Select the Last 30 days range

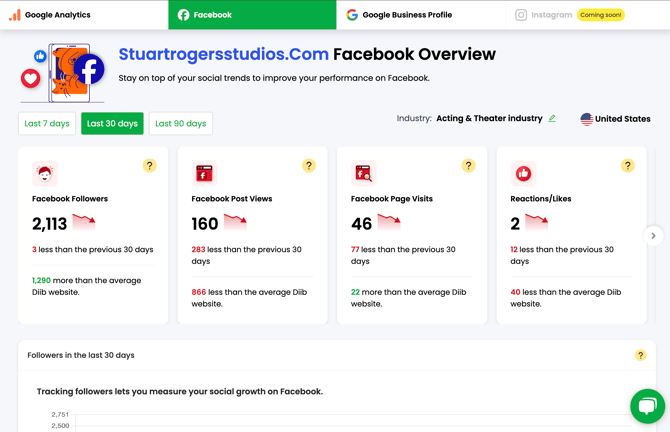112,124
